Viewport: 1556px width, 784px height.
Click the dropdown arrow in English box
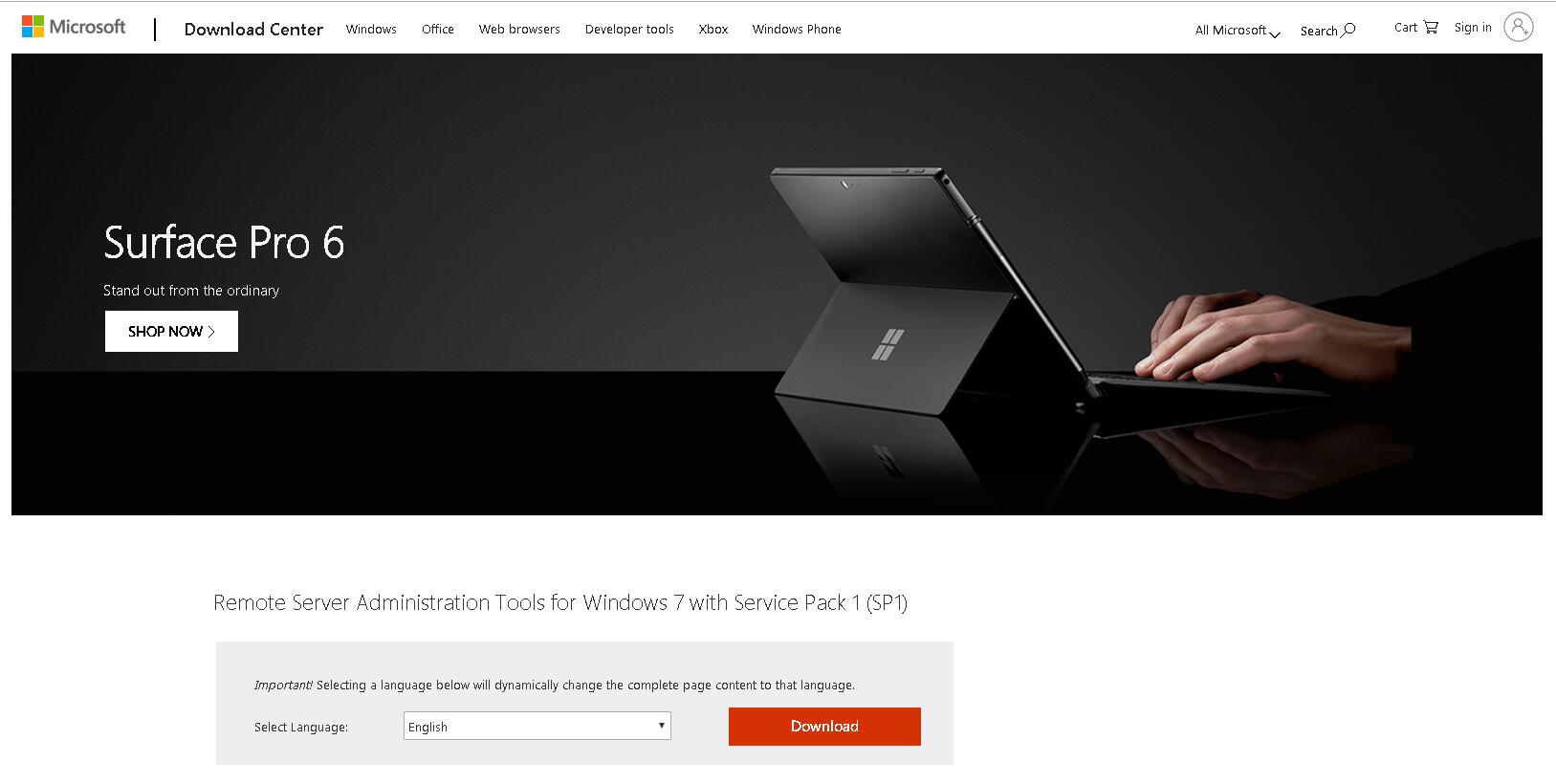(661, 725)
